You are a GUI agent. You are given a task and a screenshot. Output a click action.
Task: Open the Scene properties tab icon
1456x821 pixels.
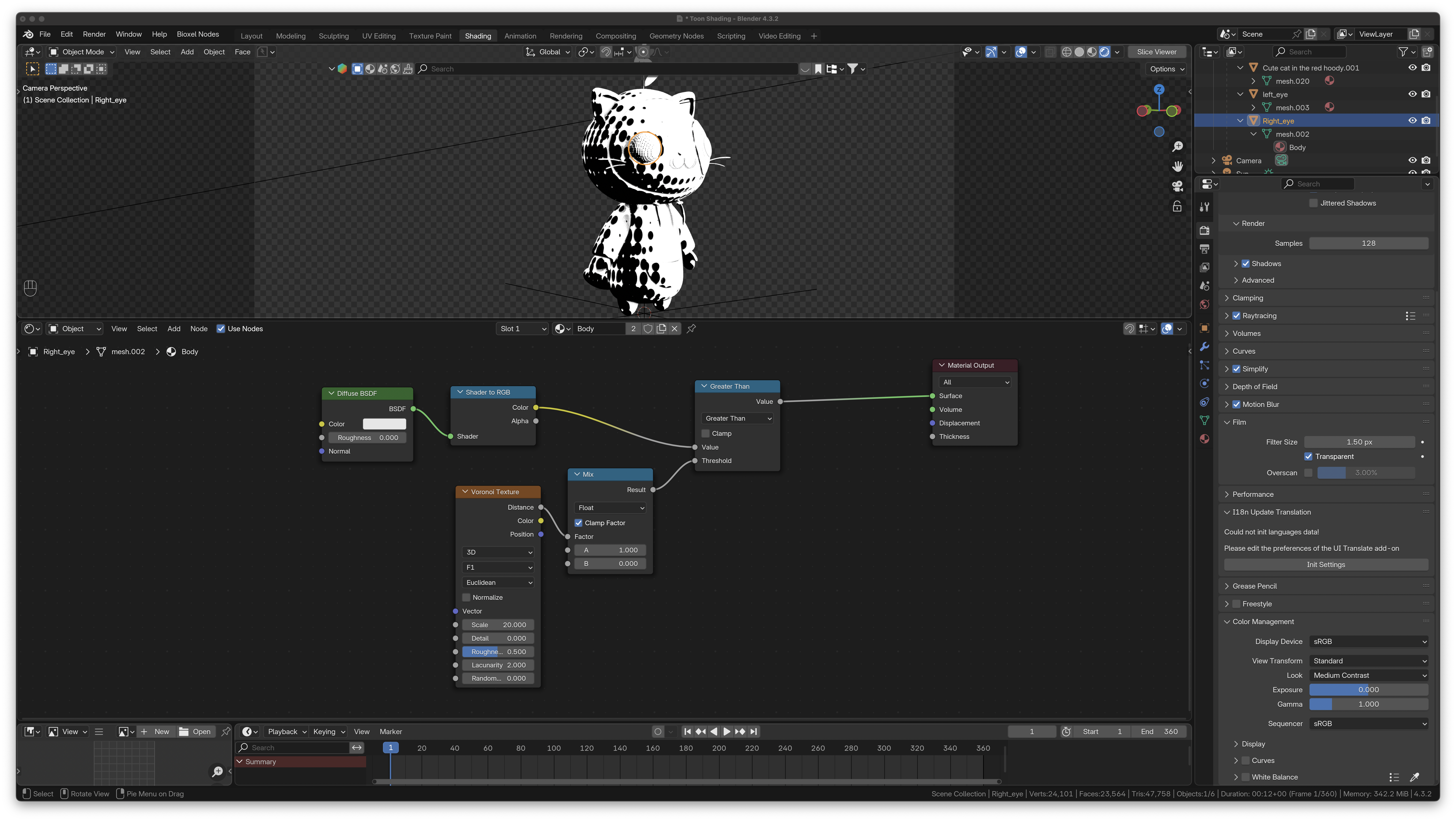click(x=1204, y=286)
